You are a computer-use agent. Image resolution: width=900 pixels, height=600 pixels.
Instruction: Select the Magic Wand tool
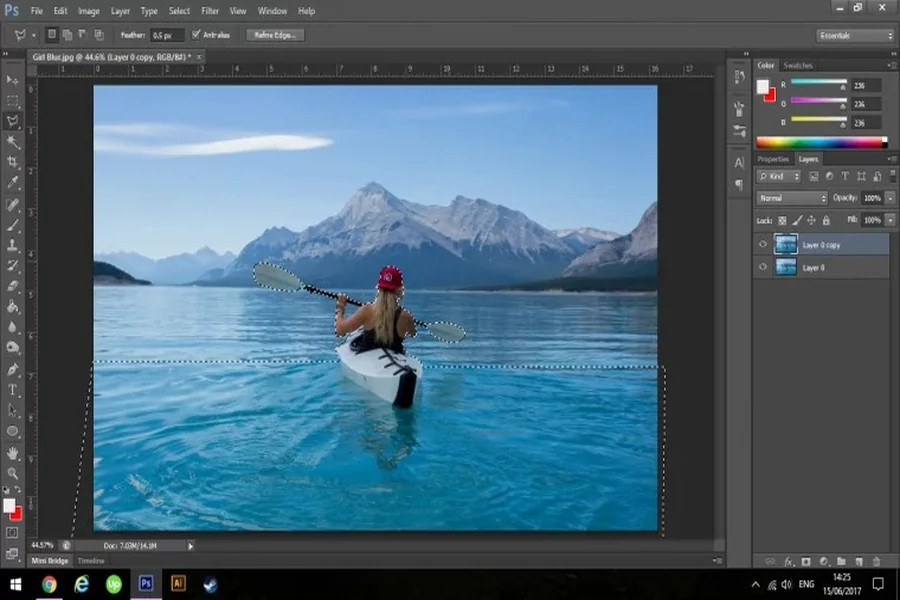tap(13, 141)
